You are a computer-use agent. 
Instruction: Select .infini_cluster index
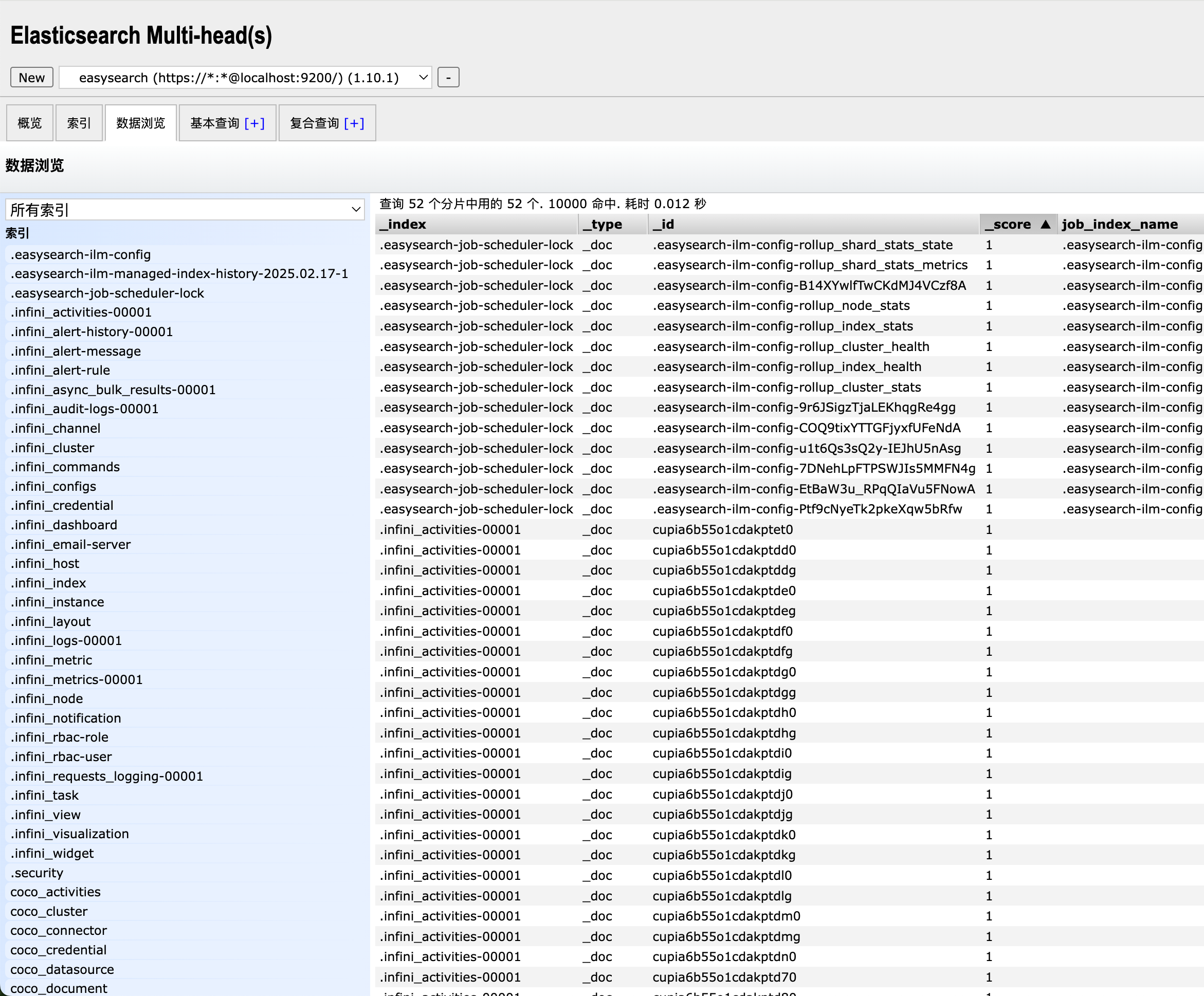click(x=185, y=448)
